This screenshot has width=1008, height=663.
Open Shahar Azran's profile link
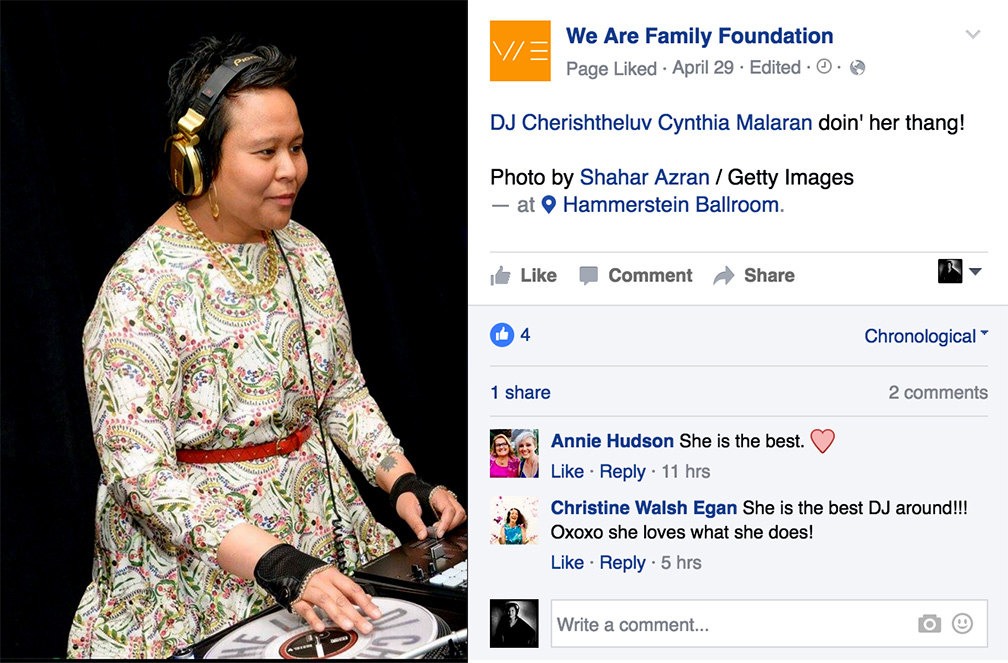644,177
